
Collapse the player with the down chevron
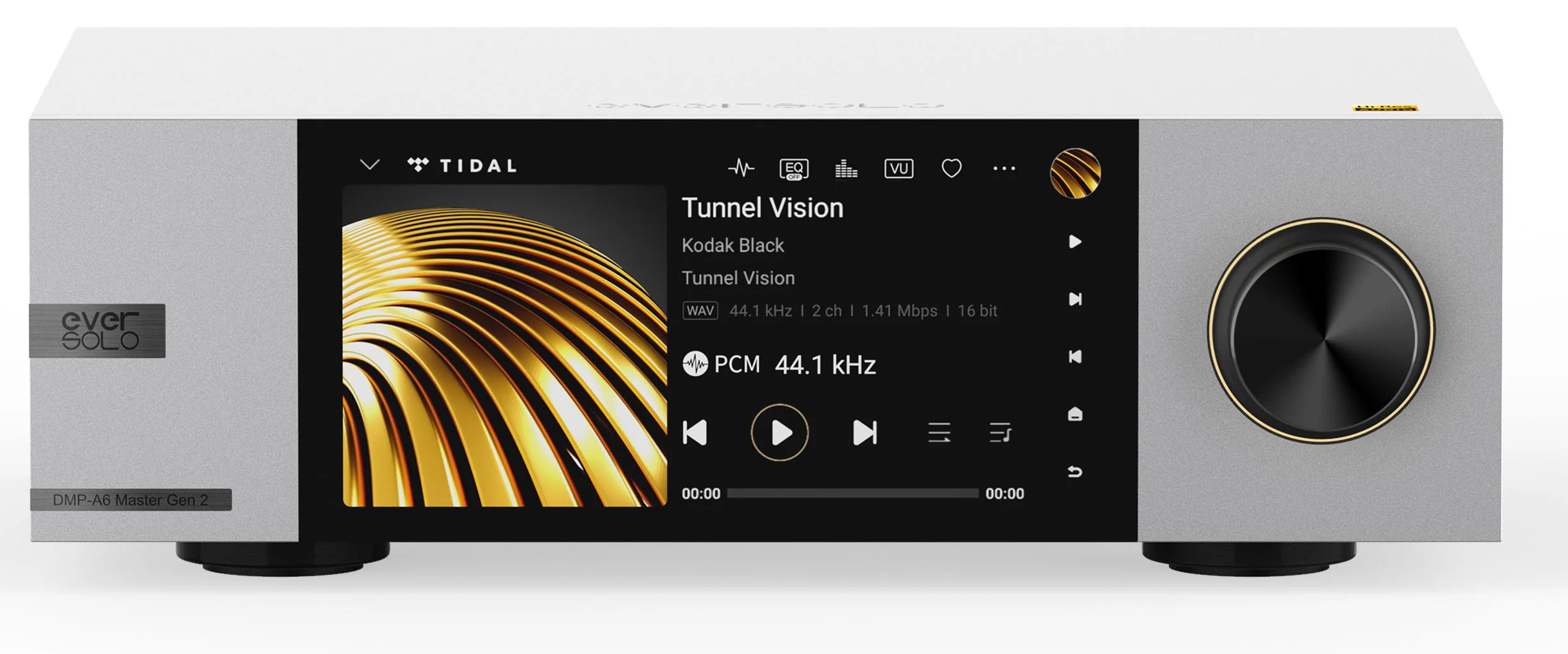[x=370, y=165]
